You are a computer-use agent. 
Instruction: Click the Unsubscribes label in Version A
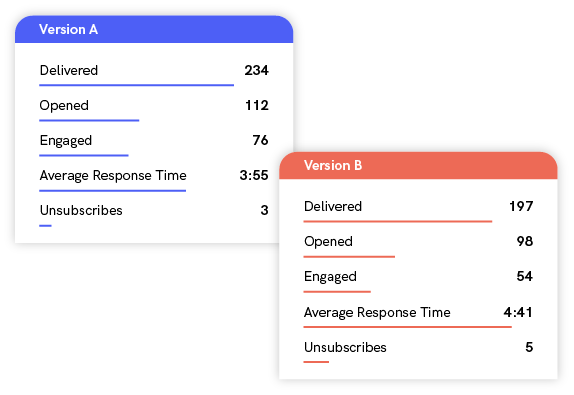81,210
